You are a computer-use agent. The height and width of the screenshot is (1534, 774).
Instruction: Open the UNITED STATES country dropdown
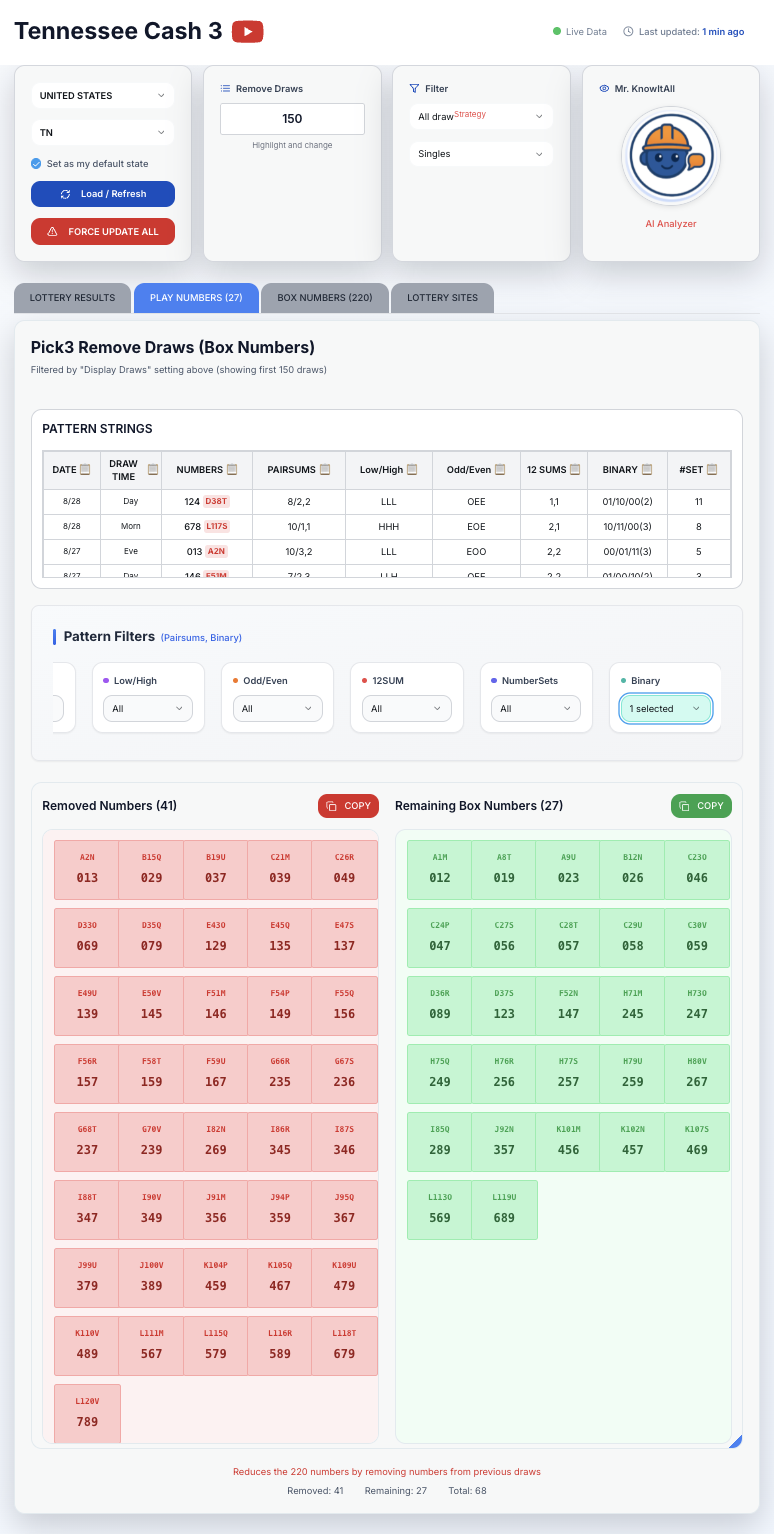[103, 96]
